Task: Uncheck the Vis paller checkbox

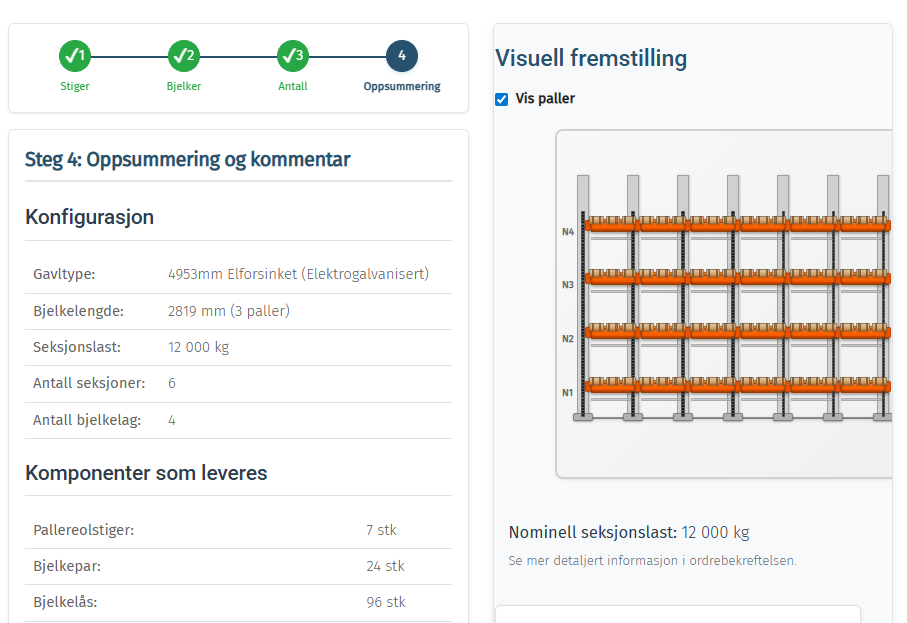Action: pyautogui.click(x=502, y=99)
